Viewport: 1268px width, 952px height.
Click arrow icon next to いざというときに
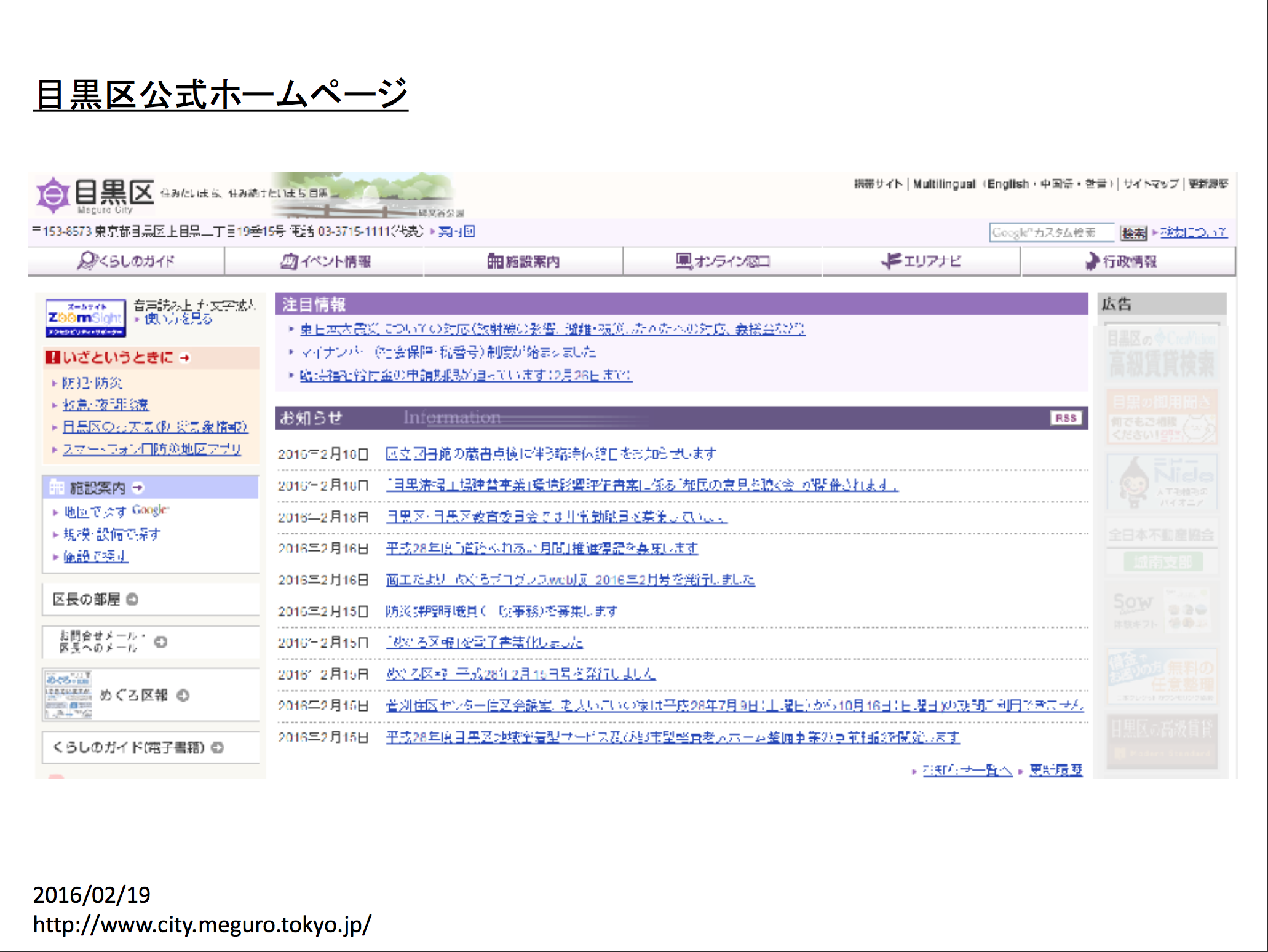tap(185, 358)
